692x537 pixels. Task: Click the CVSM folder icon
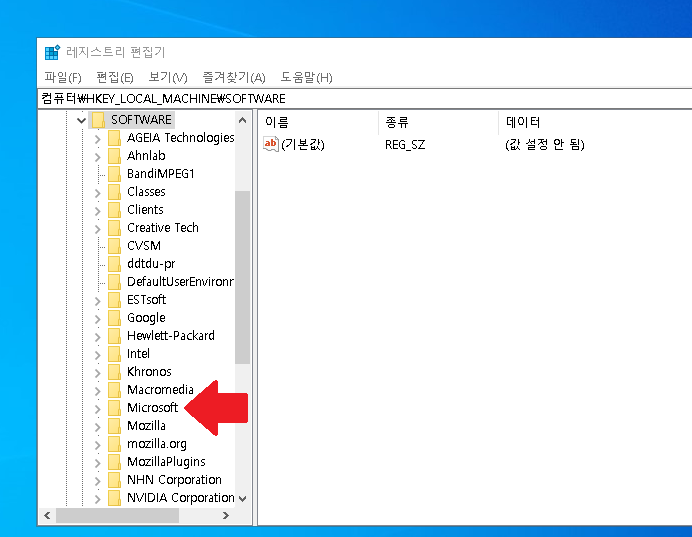[x=114, y=246]
